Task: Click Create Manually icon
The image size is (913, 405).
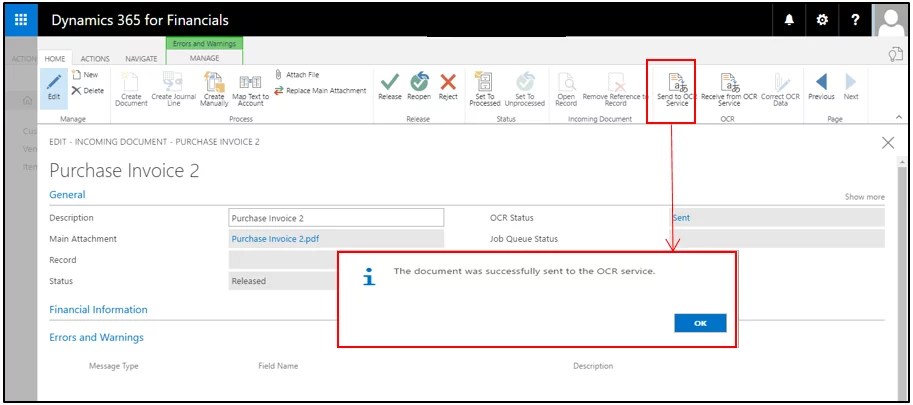Action: pyautogui.click(x=214, y=89)
